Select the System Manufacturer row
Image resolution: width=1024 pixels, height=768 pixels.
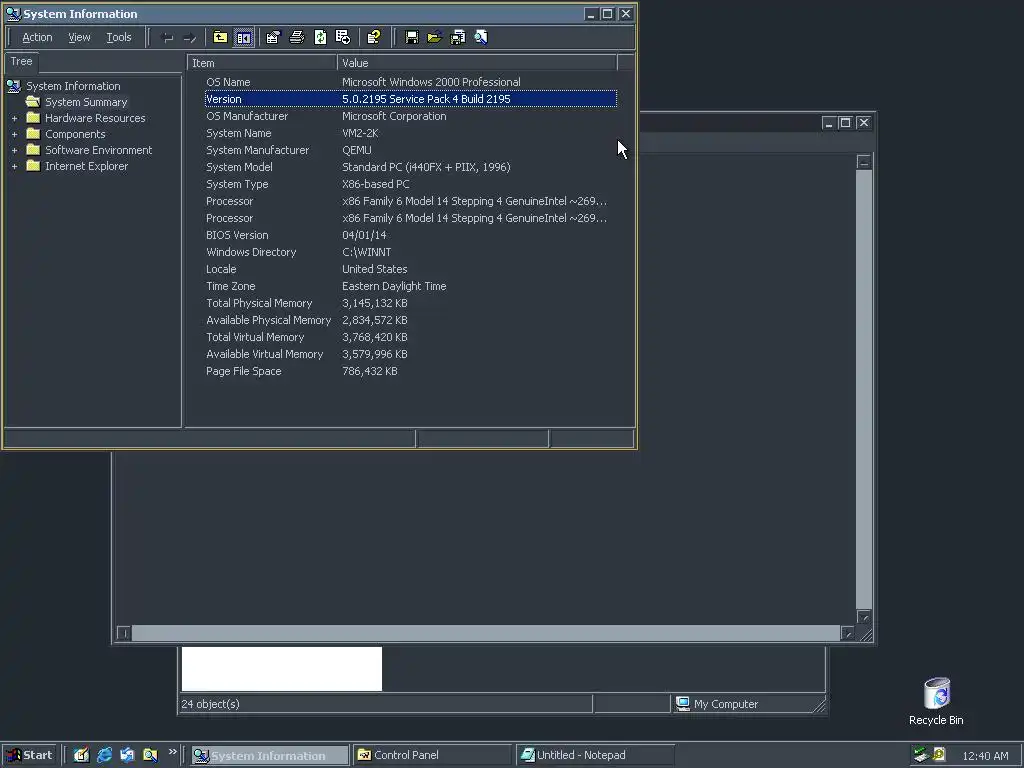pos(411,150)
